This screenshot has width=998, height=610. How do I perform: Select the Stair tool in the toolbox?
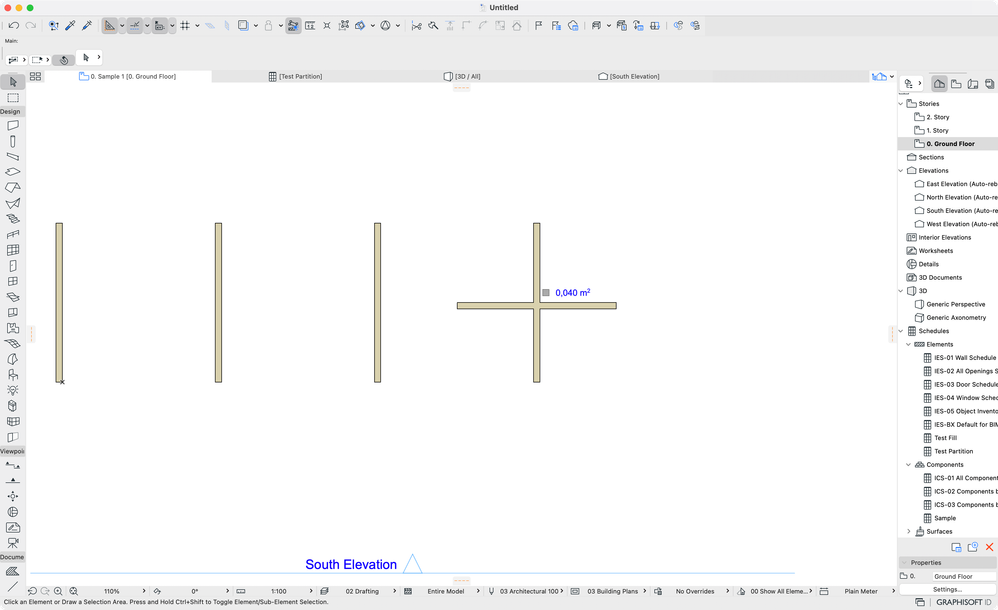click(x=13, y=219)
